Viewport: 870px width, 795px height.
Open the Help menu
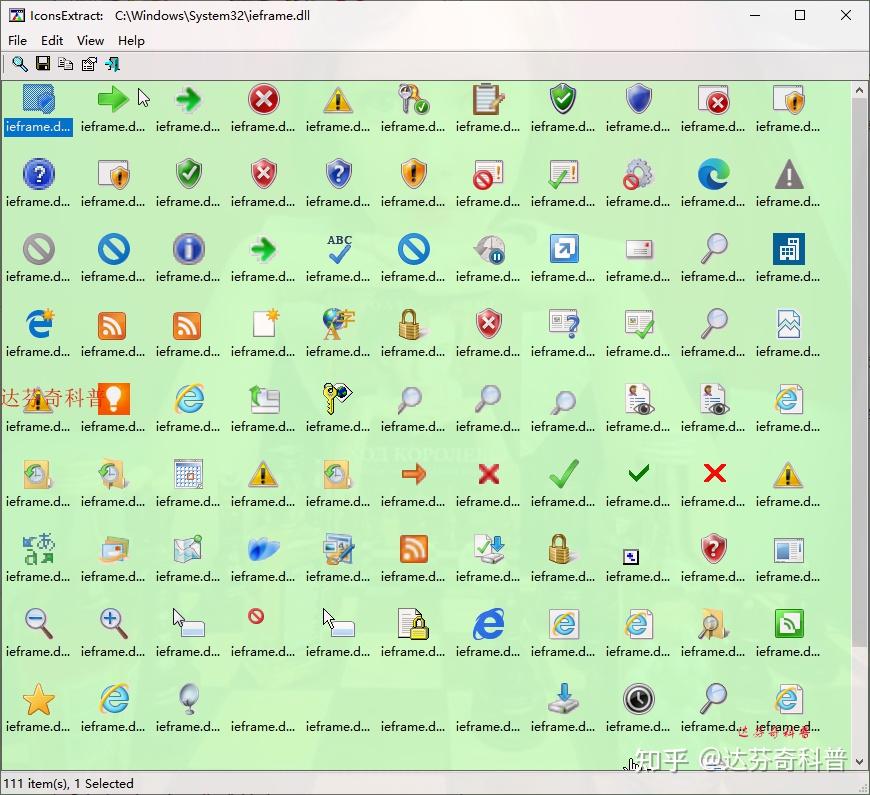click(131, 40)
